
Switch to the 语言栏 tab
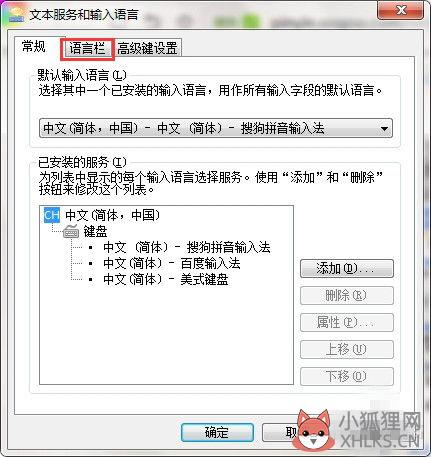[87, 49]
